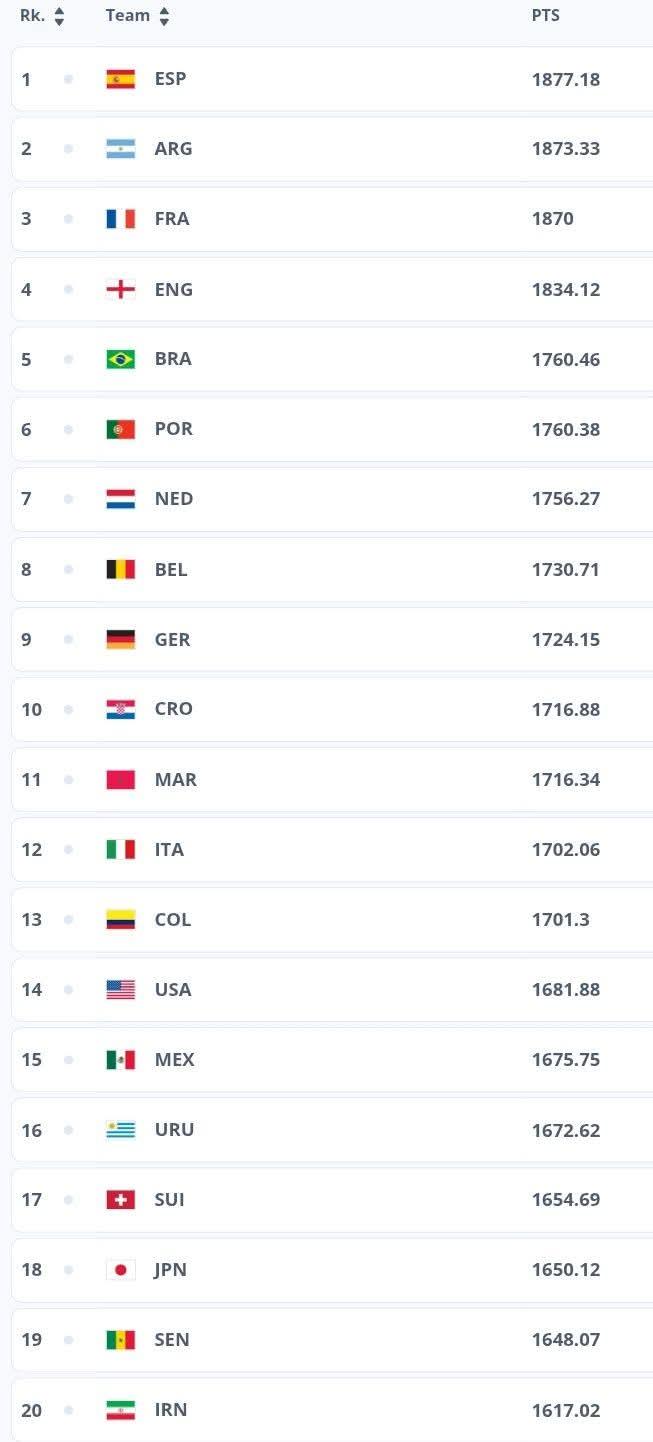Sort table by Team column arrows
Viewport: 653px width, 1442px height.
tap(164, 16)
